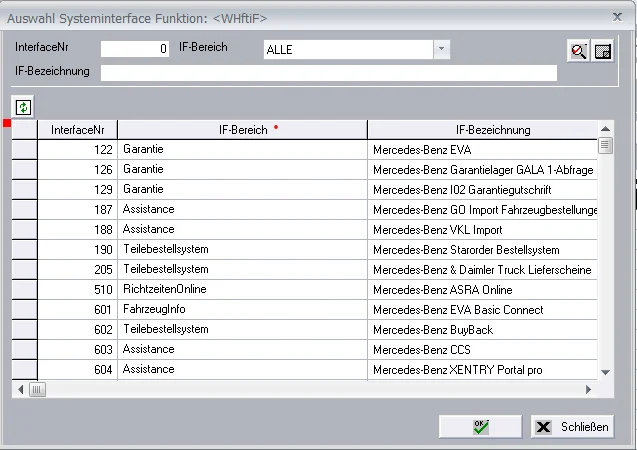637x450 pixels.
Task: Select Mercedes-Benz & Daimler Truck Lieferscheine
Action: coord(482,269)
